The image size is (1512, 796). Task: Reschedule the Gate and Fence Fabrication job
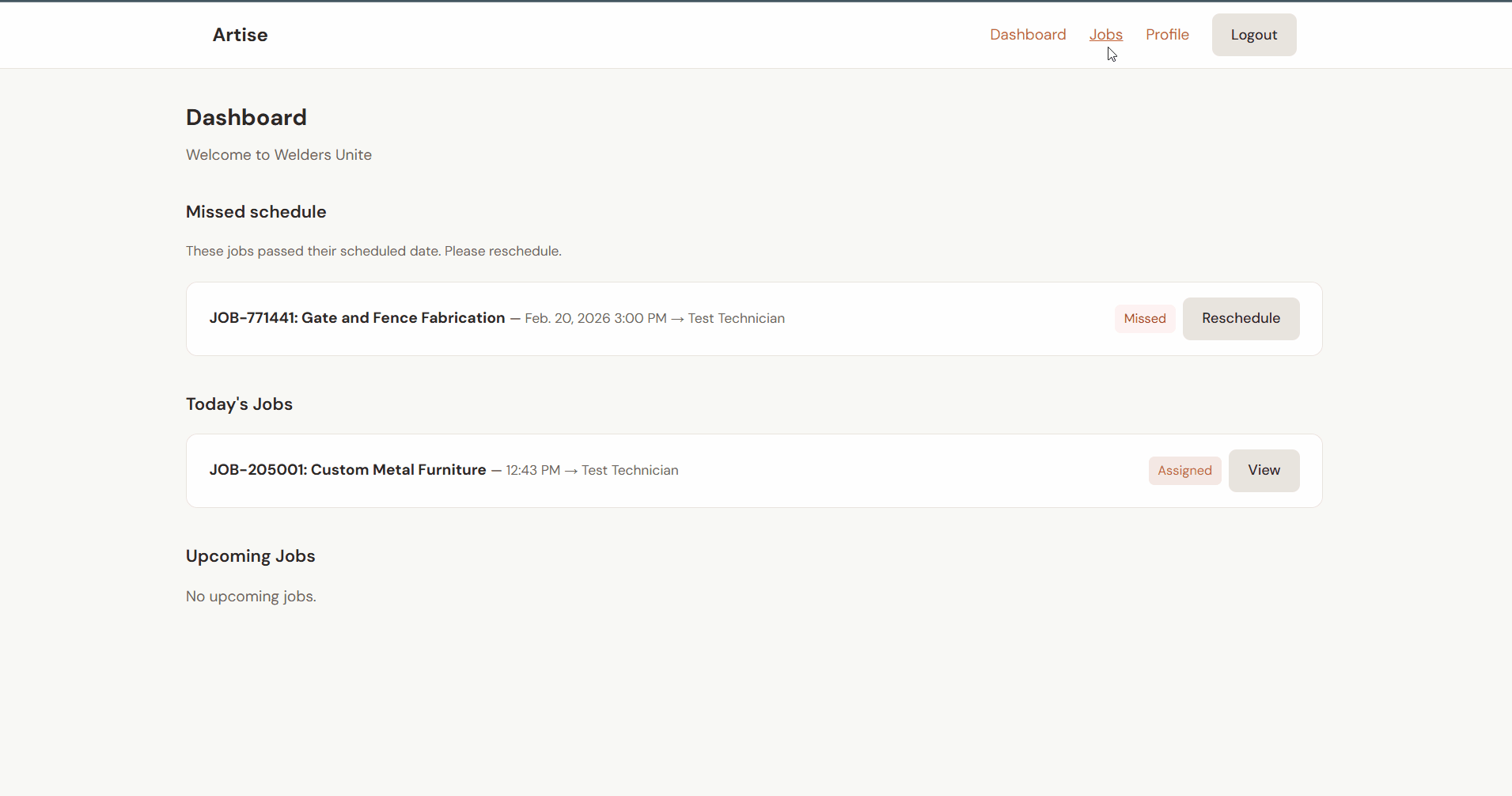click(x=1240, y=318)
